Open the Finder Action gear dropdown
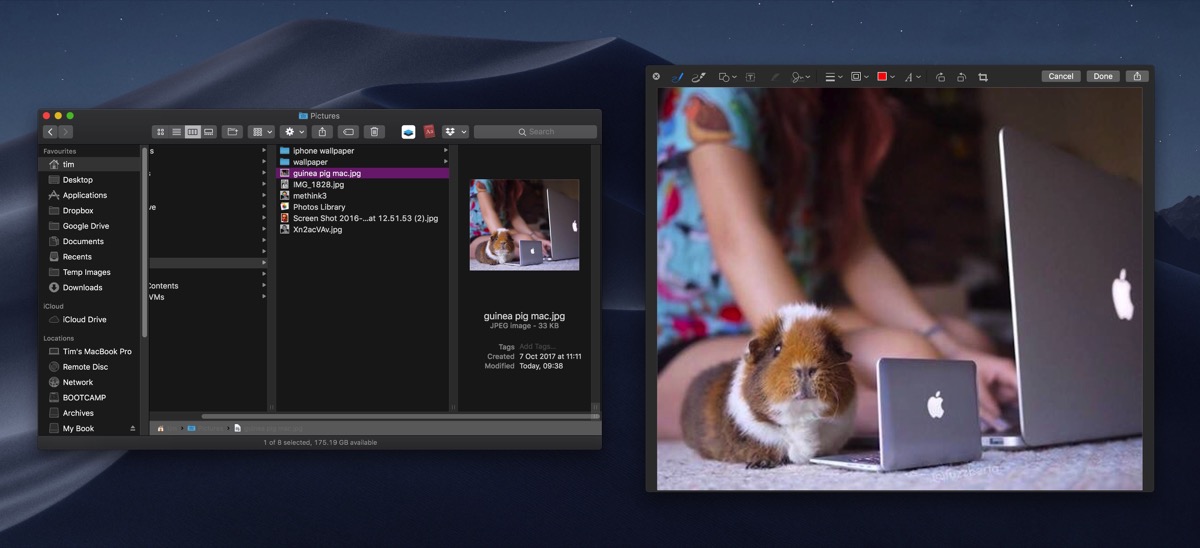This screenshot has height=548, width=1200. pyautogui.click(x=294, y=131)
